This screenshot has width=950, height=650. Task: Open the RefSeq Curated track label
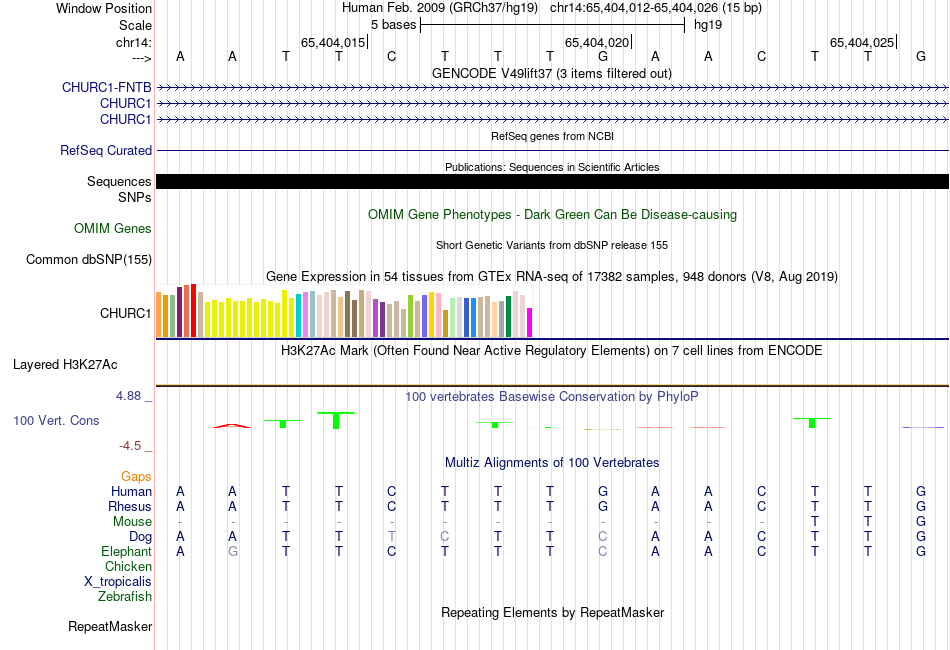[106, 150]
